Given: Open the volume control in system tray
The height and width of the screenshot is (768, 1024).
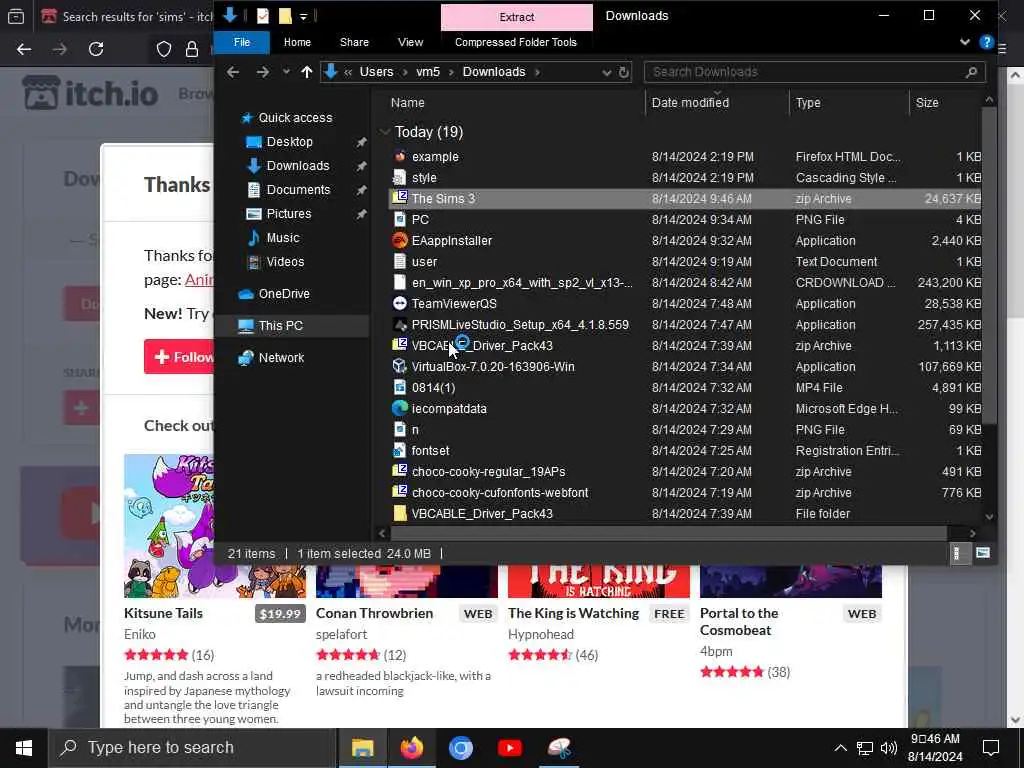Looking at the screenshot, I should click(x=888, y=748).
